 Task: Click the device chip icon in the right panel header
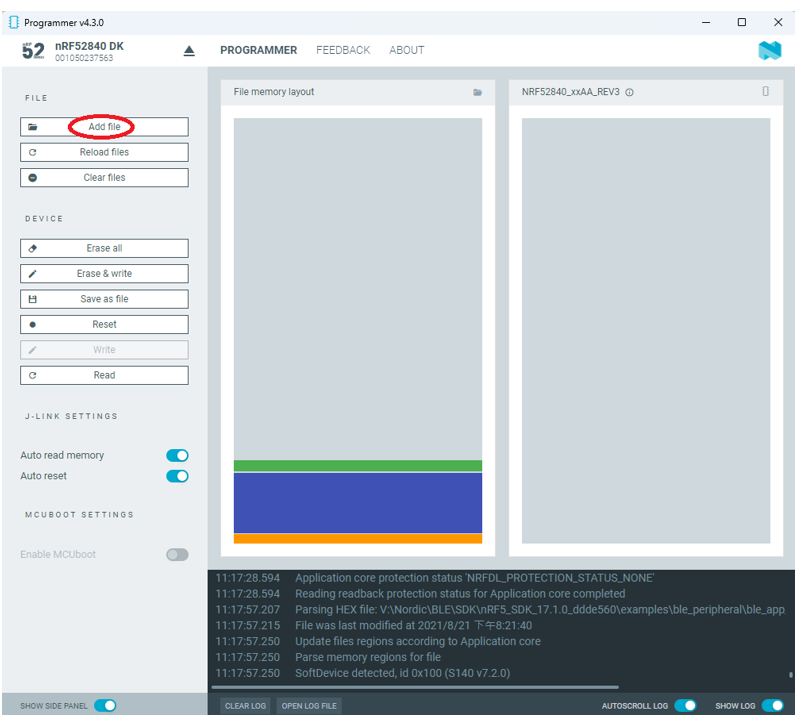point(766,92)
